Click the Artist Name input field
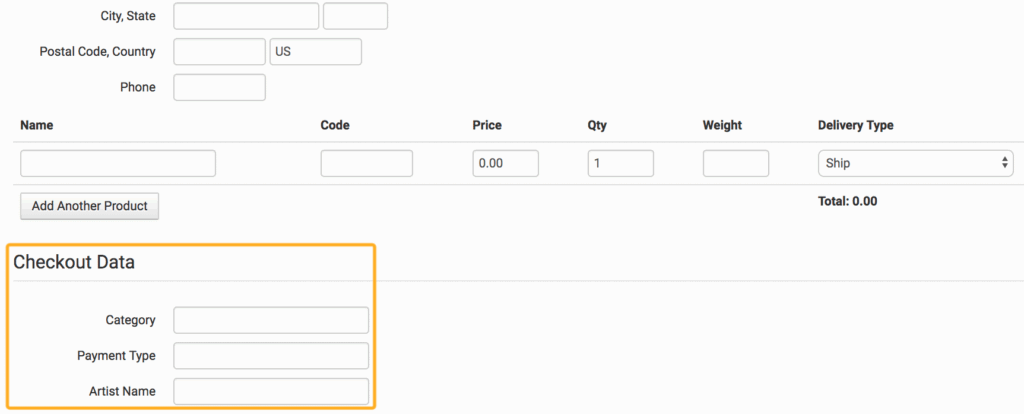 271,391
